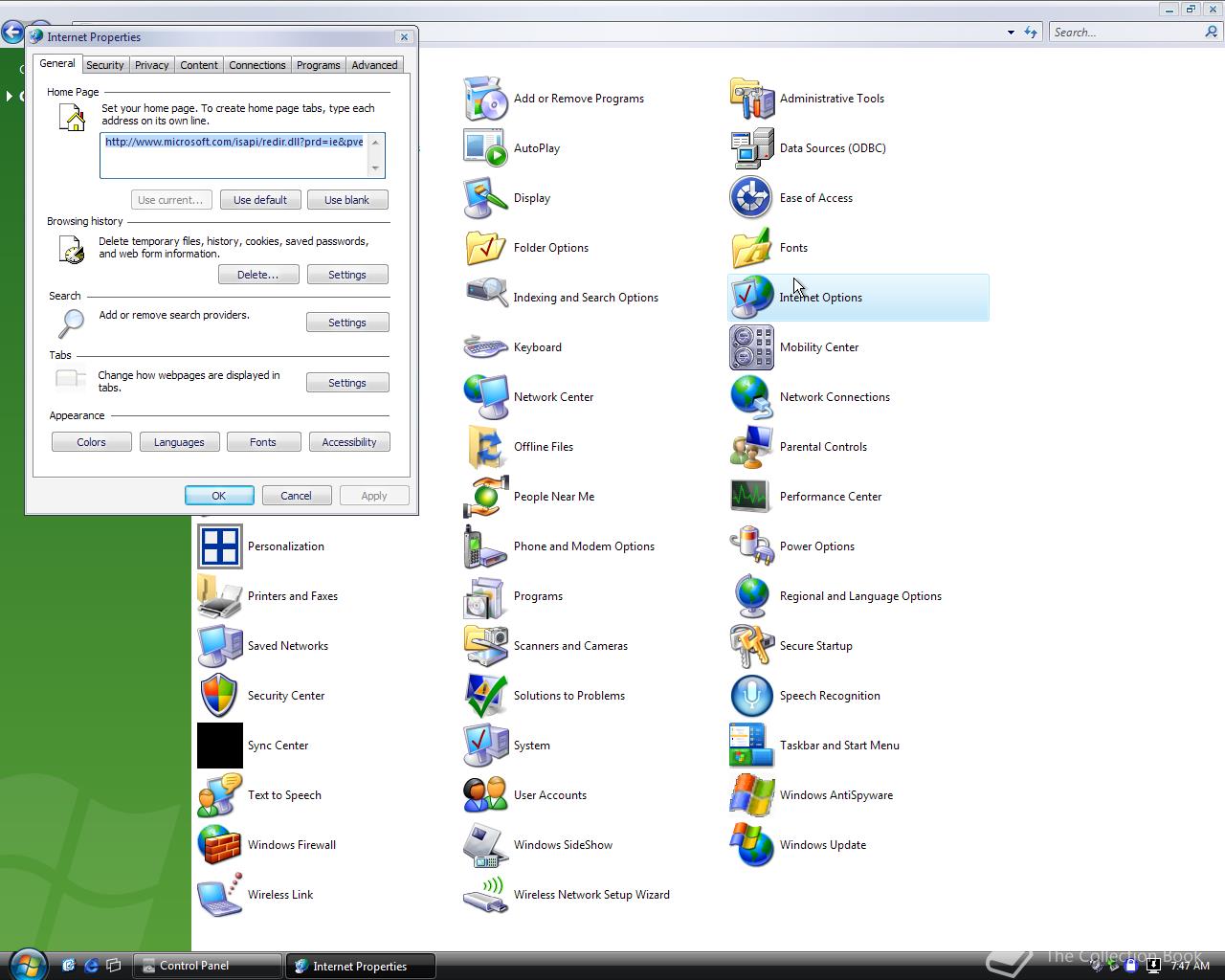Open the Solutions to Problems icon
Image resolution: width=1225 pixels, height=980 pixels.
click(485, 696)
